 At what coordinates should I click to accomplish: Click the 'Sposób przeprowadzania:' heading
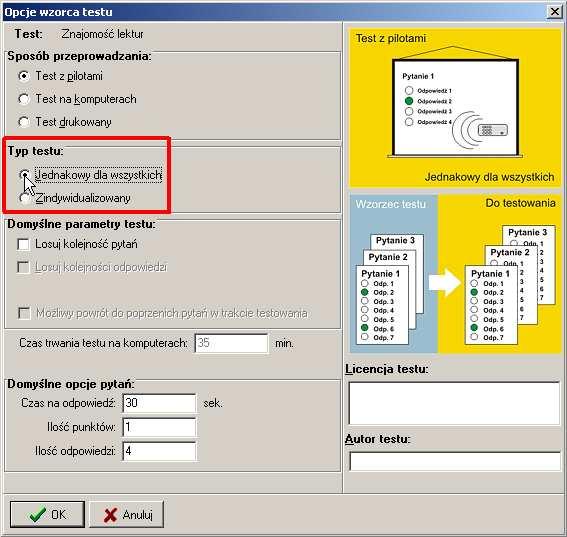point(79,56)
